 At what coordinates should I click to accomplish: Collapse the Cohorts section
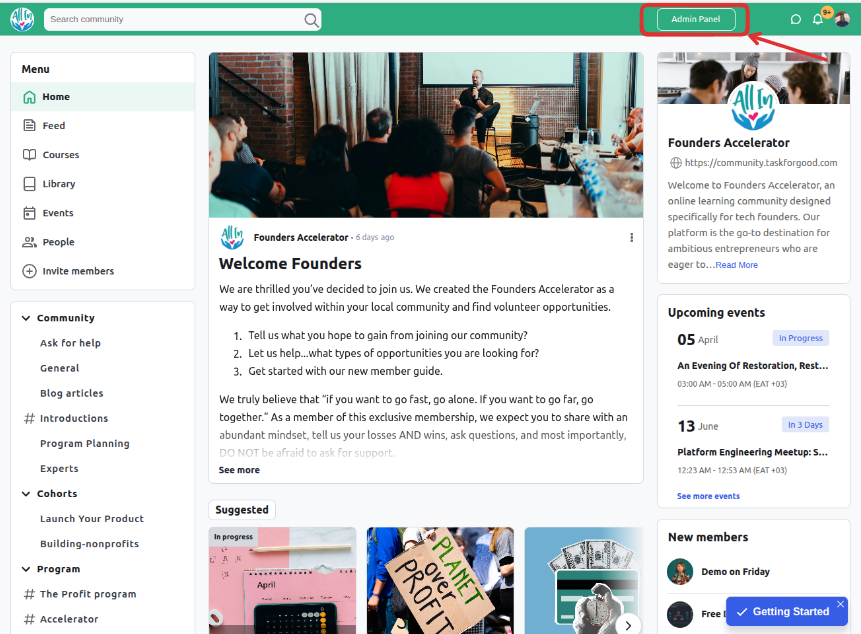coord(26,493)
